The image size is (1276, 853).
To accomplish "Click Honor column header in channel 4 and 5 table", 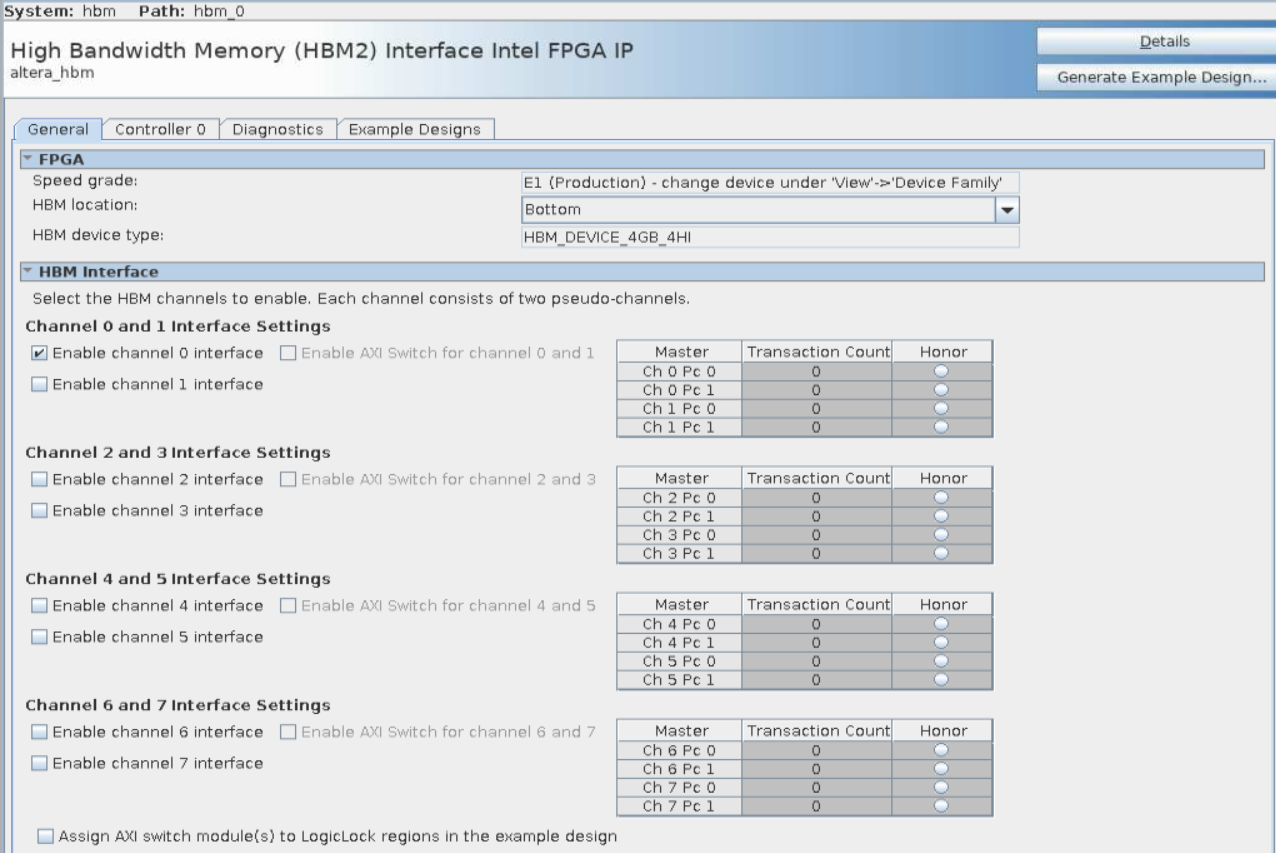I will tap(942, 604).
